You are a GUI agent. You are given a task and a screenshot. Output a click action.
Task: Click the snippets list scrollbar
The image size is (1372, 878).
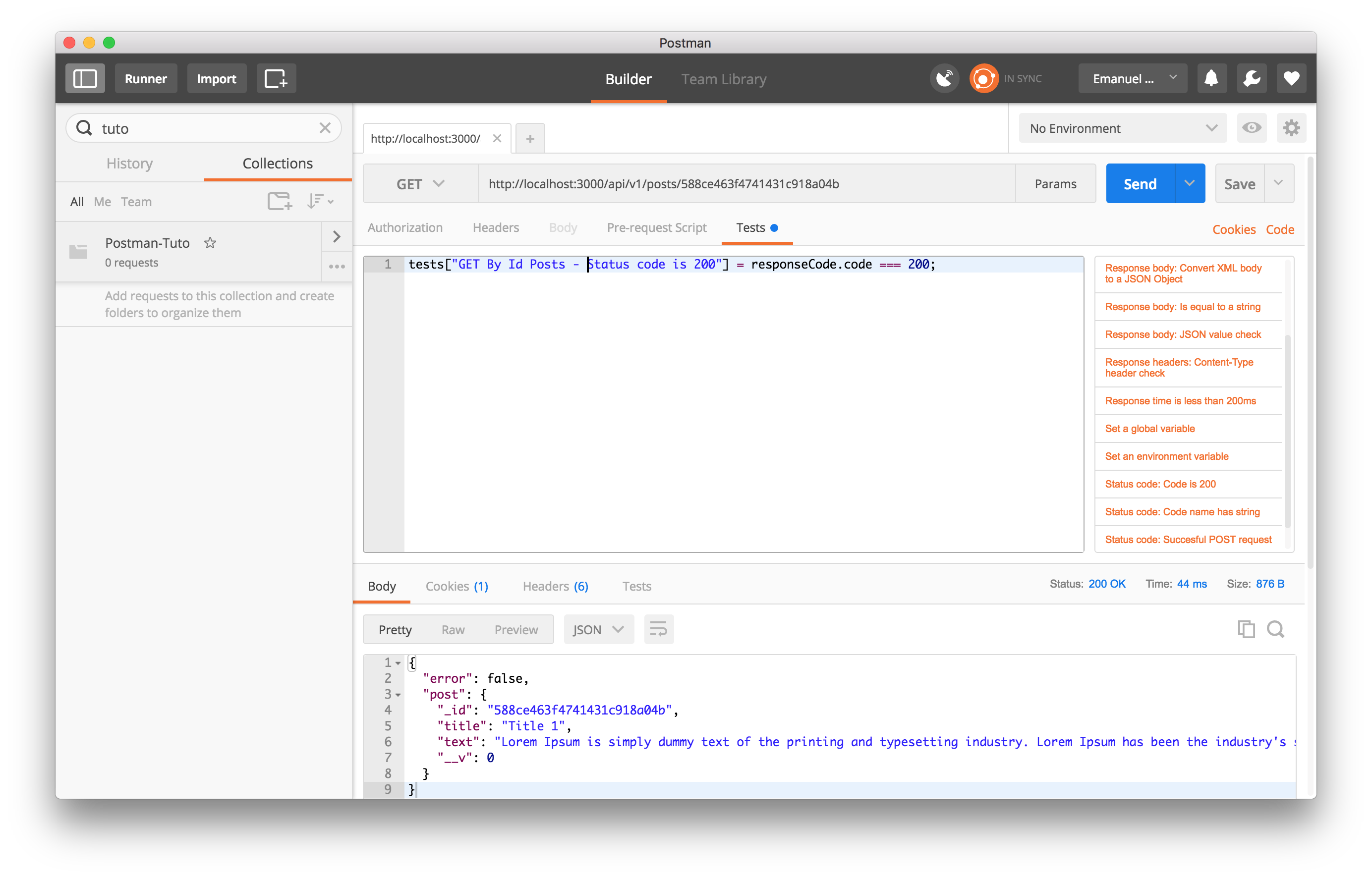(1287, 432)
